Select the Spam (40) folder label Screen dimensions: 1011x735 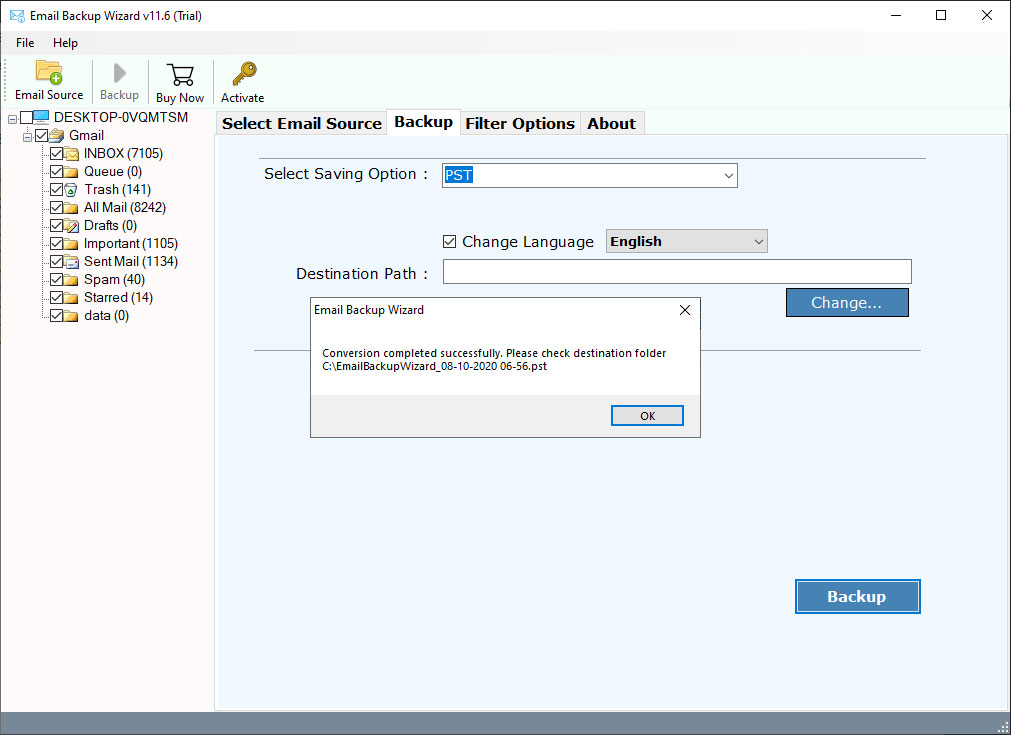pos(115,280)
